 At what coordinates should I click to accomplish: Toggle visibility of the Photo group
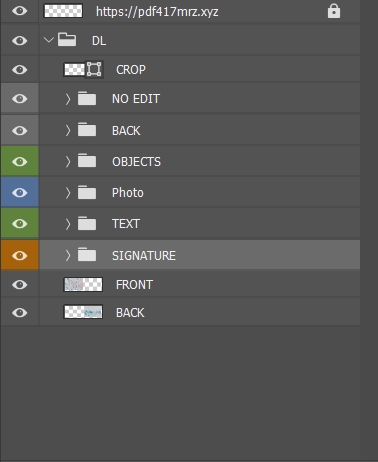20,192
